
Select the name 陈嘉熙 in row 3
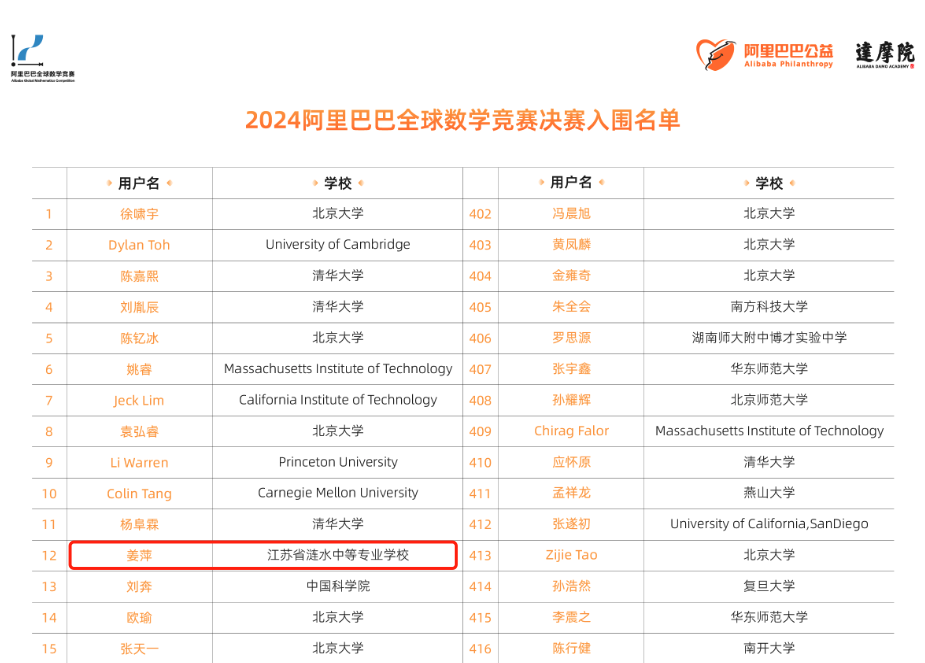pyautogui.click(x=139, y=276)
